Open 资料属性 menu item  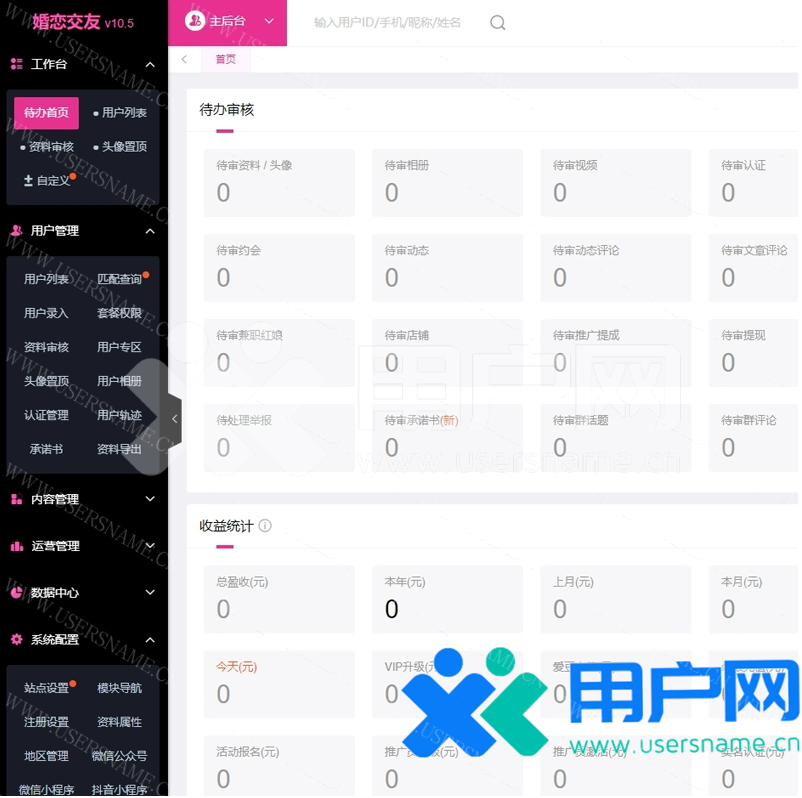119,722
